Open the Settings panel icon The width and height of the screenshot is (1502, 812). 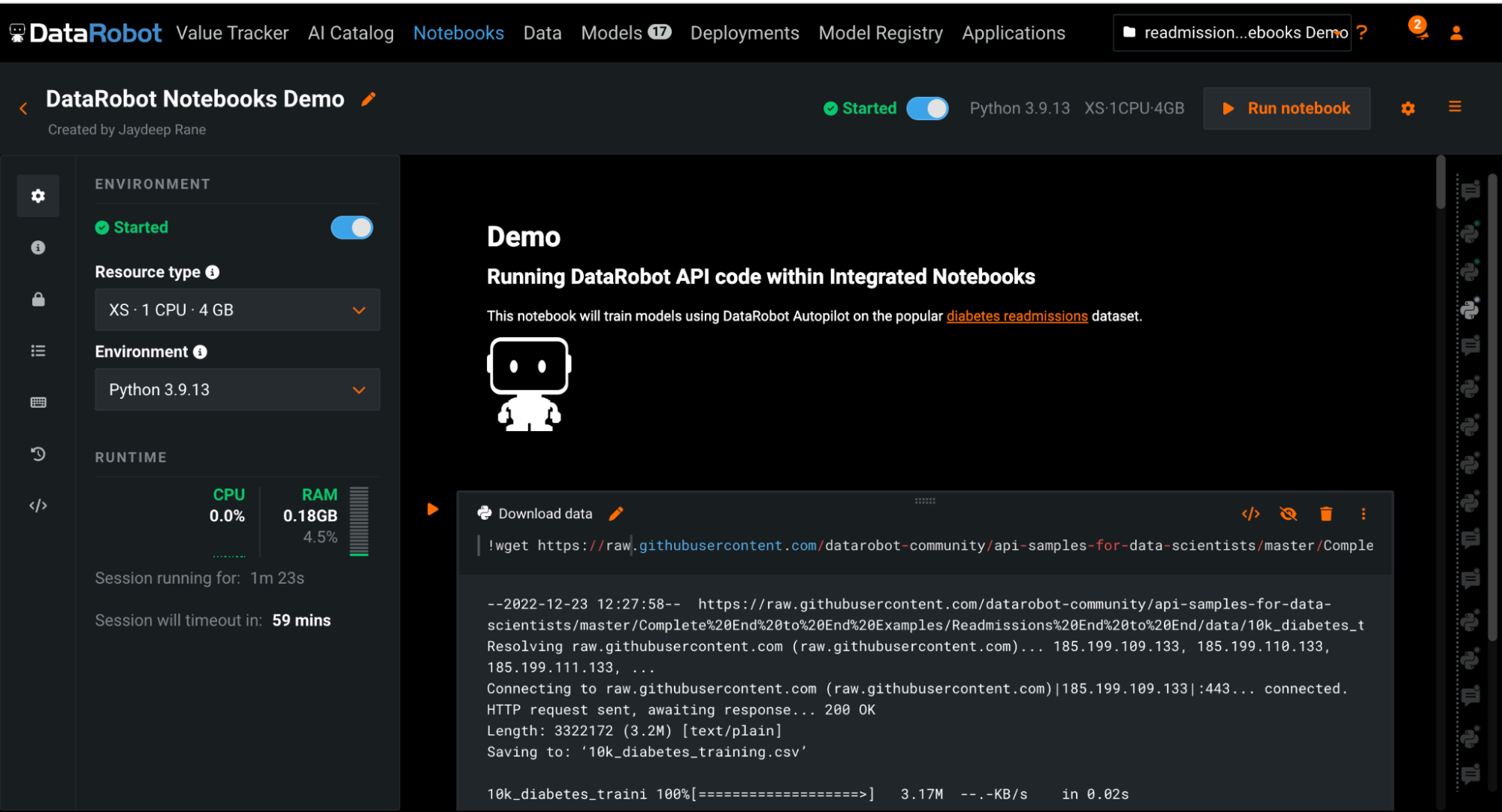39,196
